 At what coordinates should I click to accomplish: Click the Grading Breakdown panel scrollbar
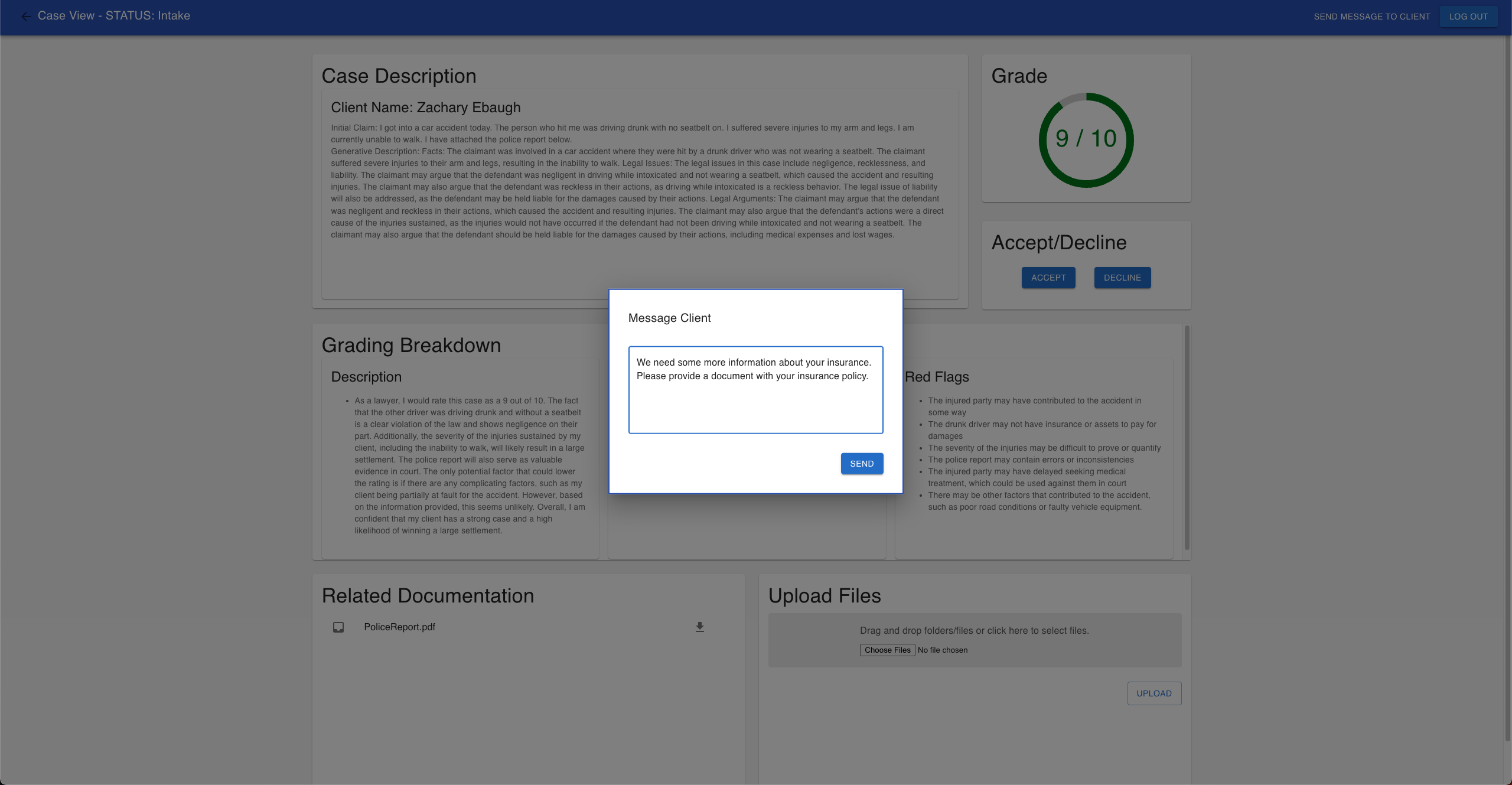(1187, 437)
